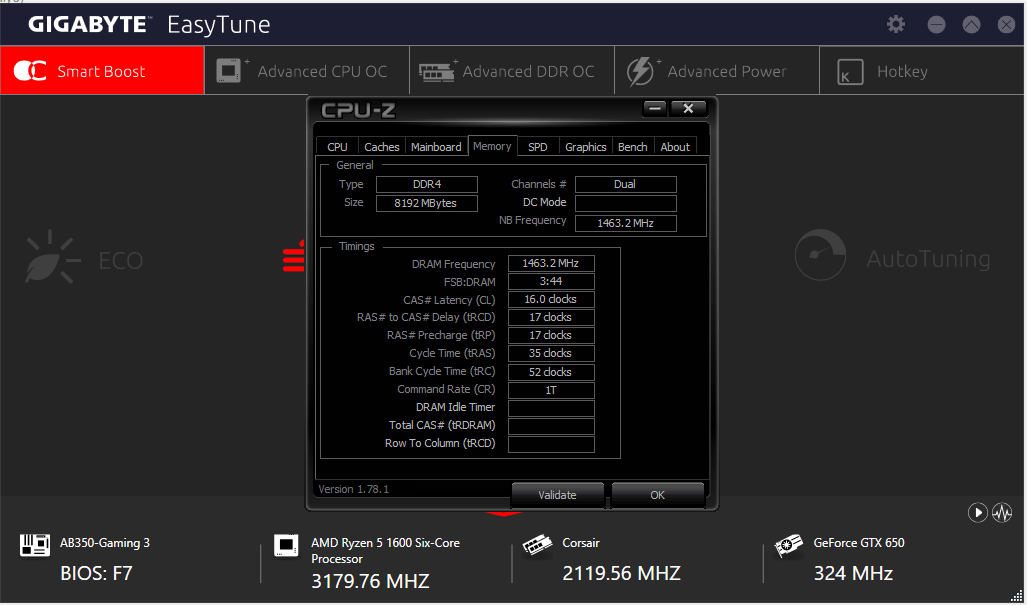Image resolution: width=1027 pixels, height=605 pixels.
Task: Click the 2119.56 MHZ memory clock
Action: 622,574
